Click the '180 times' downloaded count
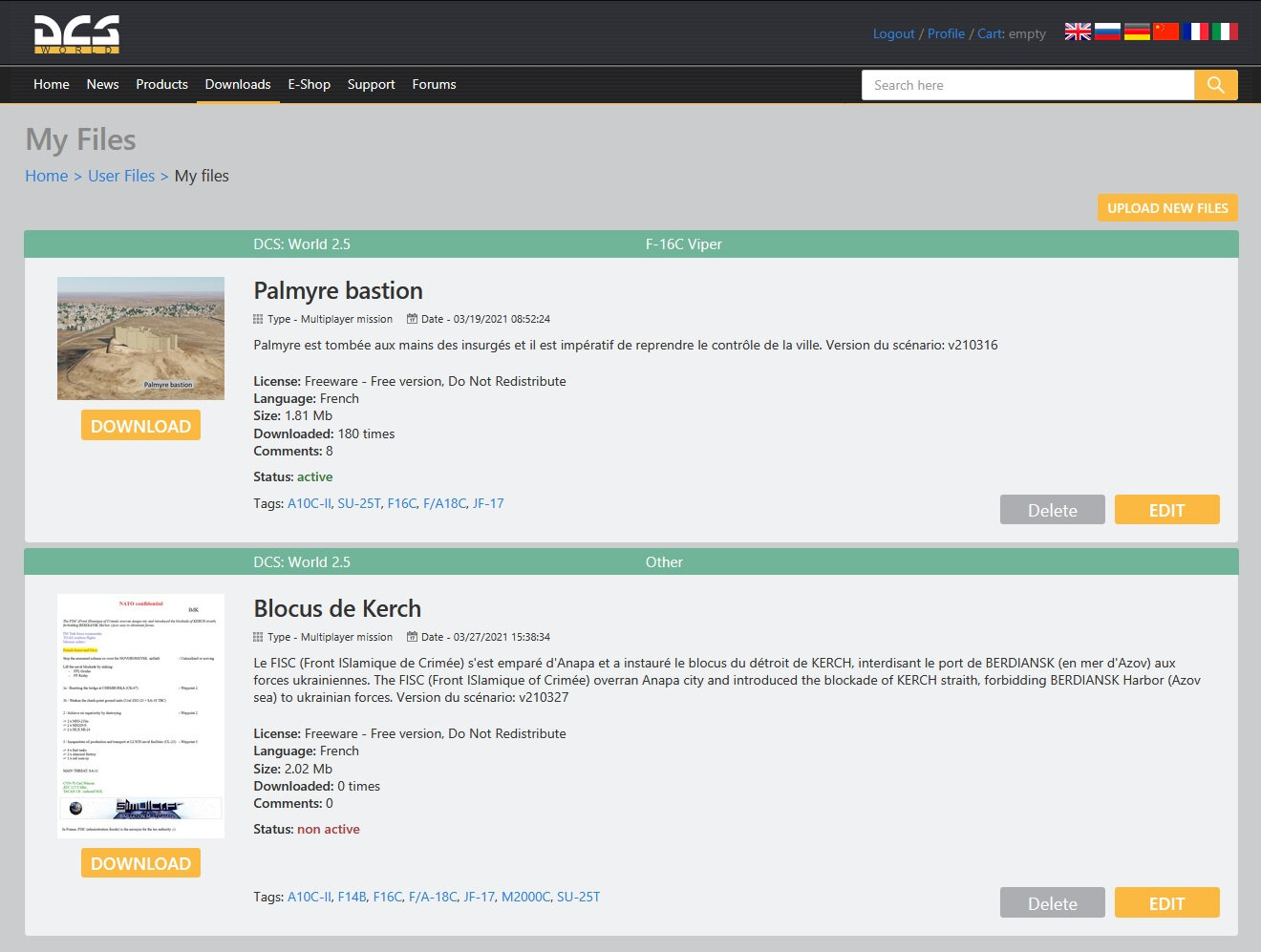The width and height of the screenshot is (1261, 952). (367, 434)
